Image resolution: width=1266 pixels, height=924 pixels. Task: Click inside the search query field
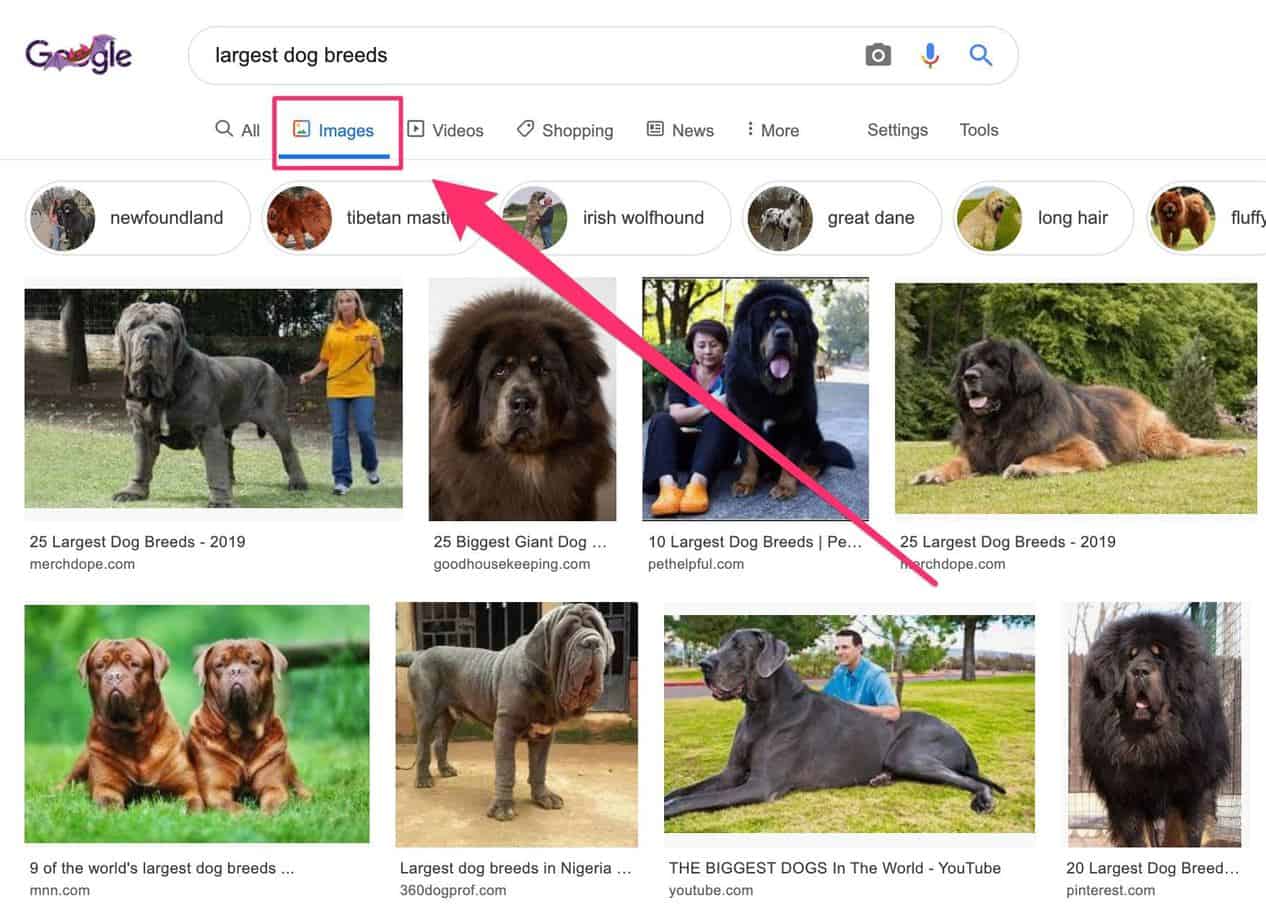tap(450, 55)
